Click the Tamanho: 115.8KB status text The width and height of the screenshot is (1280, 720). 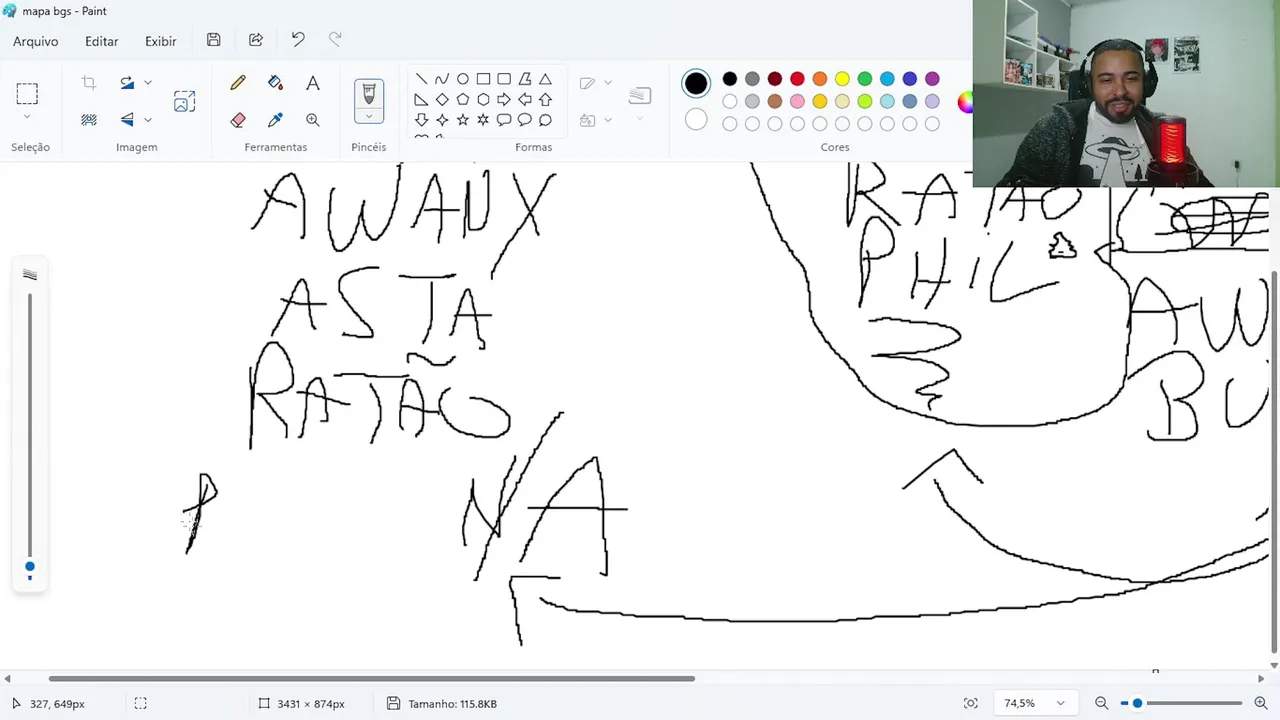[452, 704]
